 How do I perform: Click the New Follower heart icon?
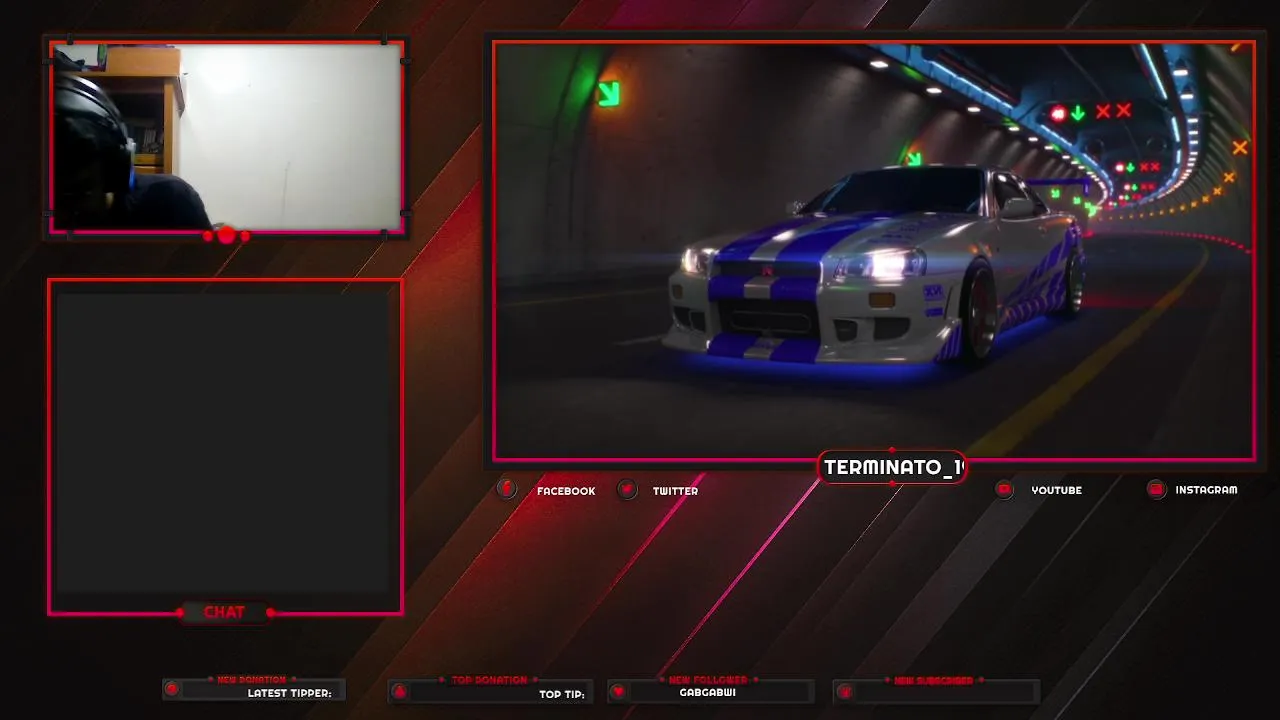click(618, 691)
